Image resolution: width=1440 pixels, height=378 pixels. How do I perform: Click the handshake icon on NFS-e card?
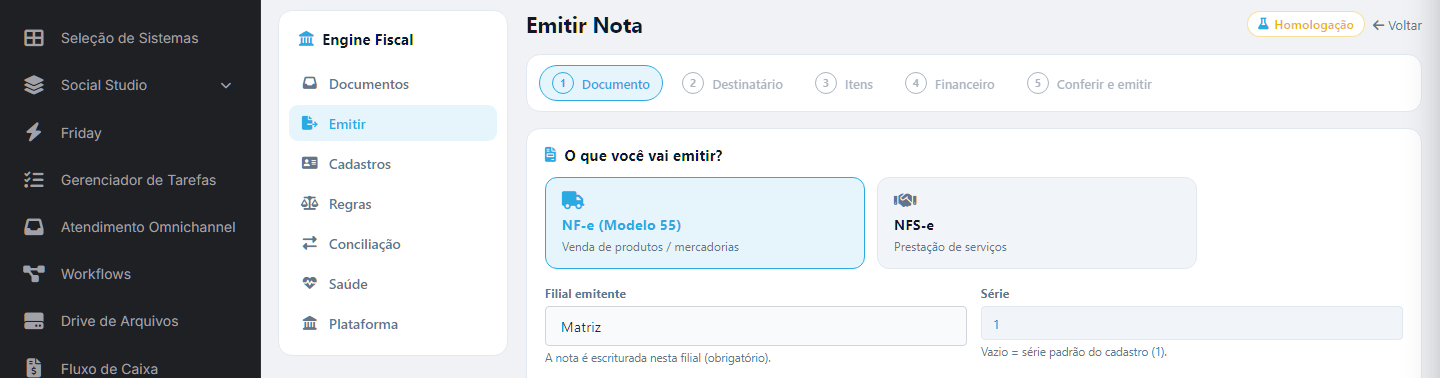pos(905,200)
